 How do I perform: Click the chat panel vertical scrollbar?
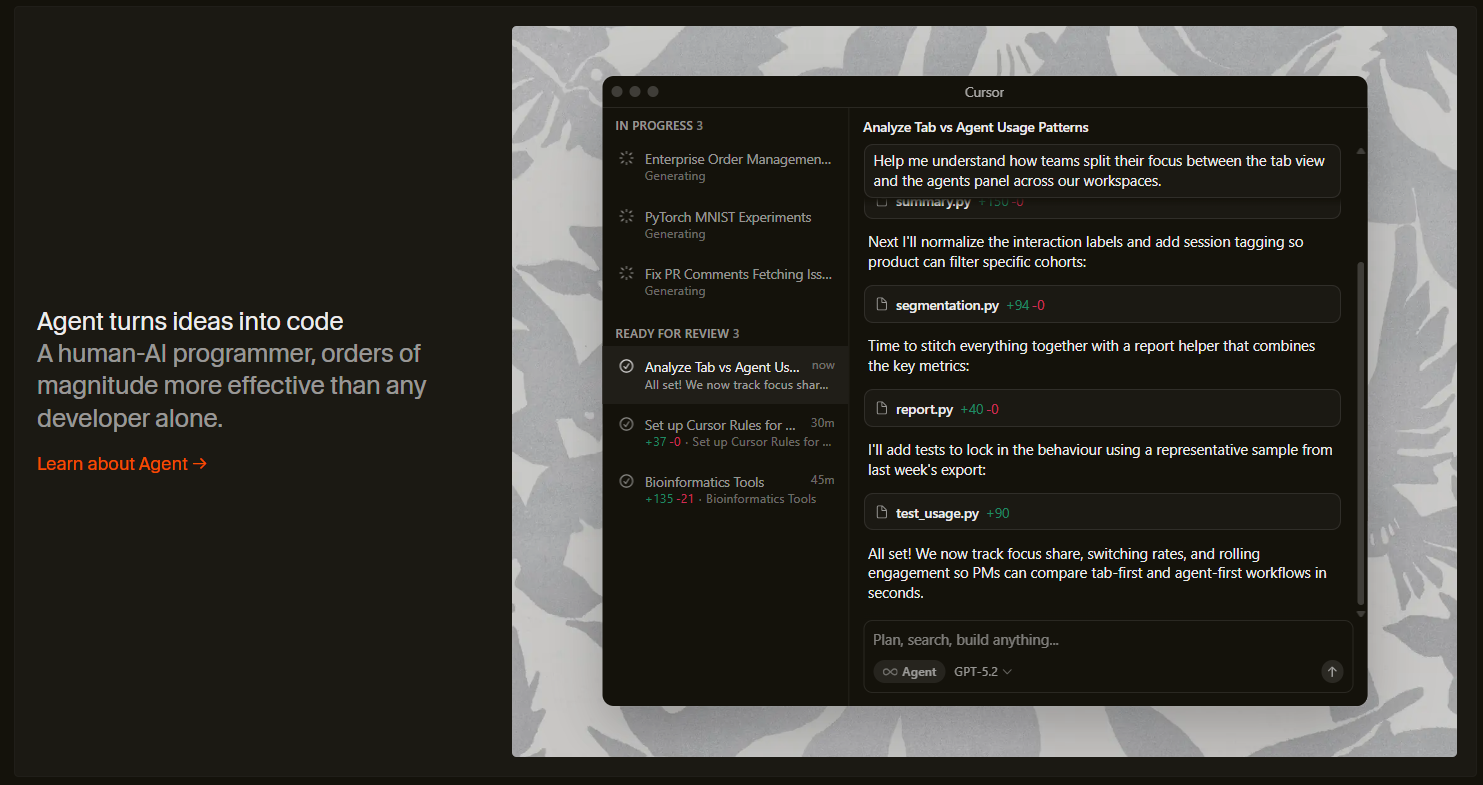(x=1360, y=430)
